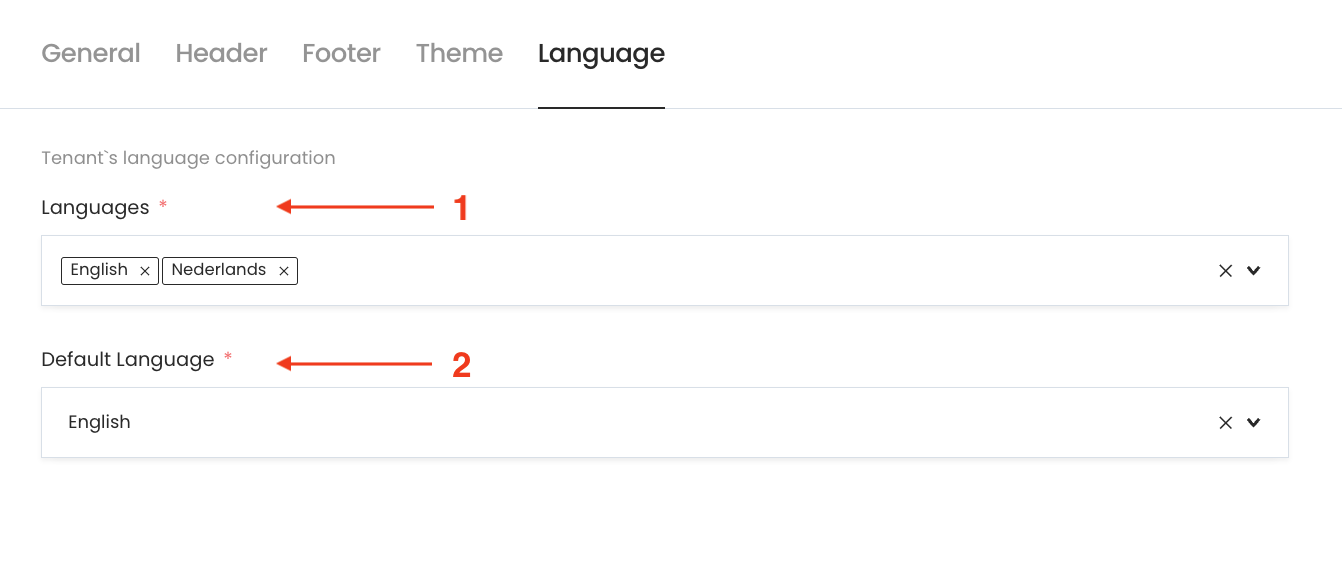The height and width of the screenshot is (562, 1342).
Task: Click the Nederlands chip label
Action: tap(218, 270)
